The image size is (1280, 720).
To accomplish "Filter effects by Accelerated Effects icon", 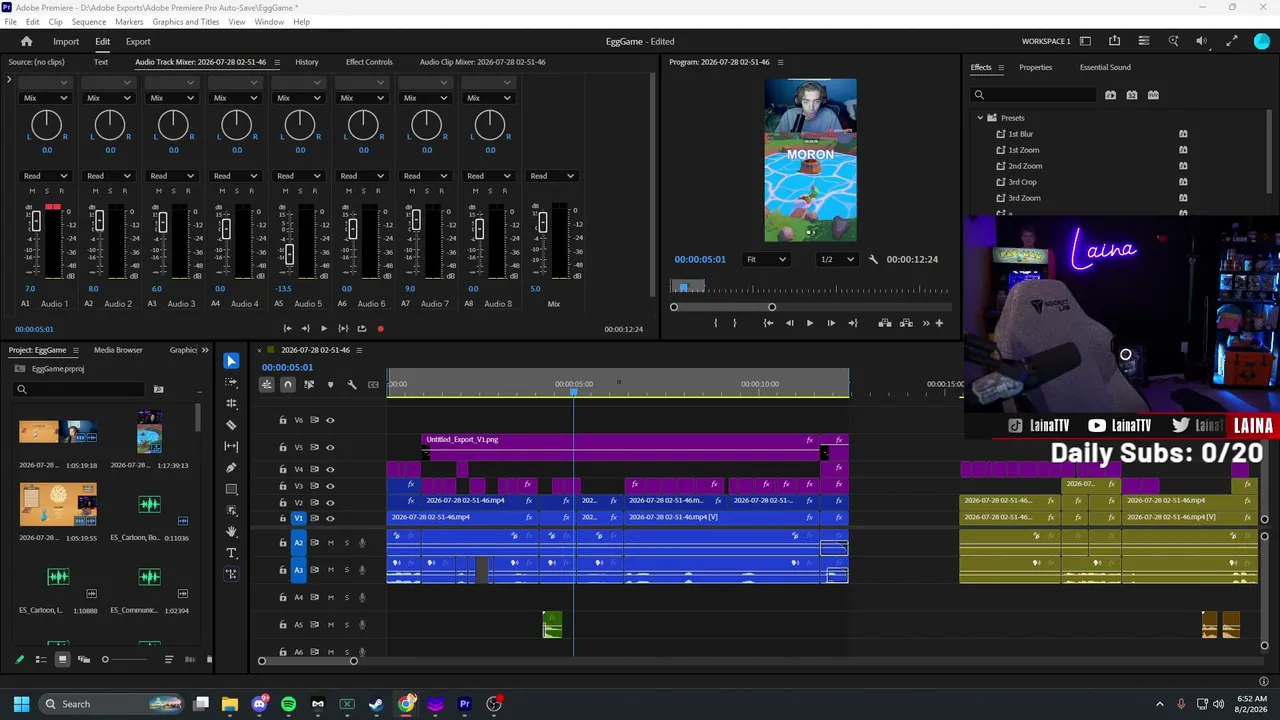I will coord(1110,95).
